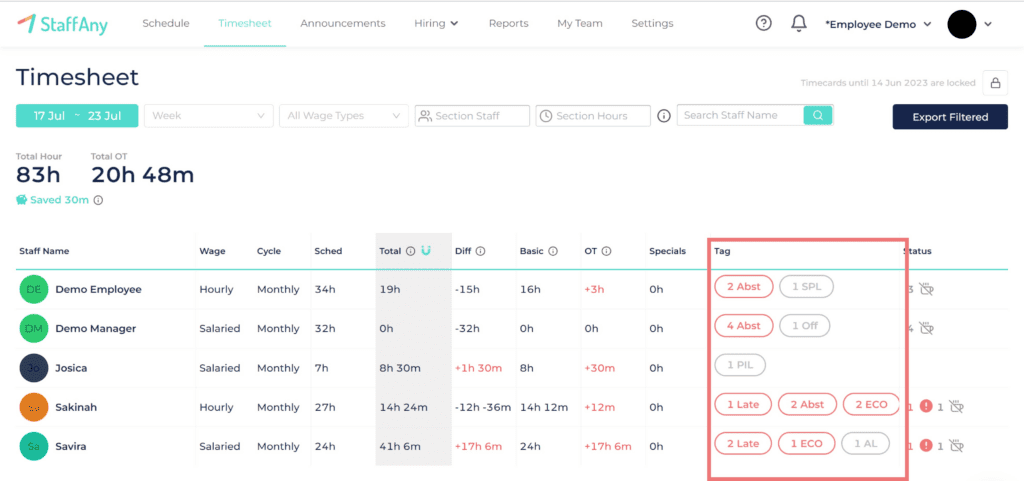Click Sakinah's 2 ECO tag

pyautogui.click(x=871, y=405)
